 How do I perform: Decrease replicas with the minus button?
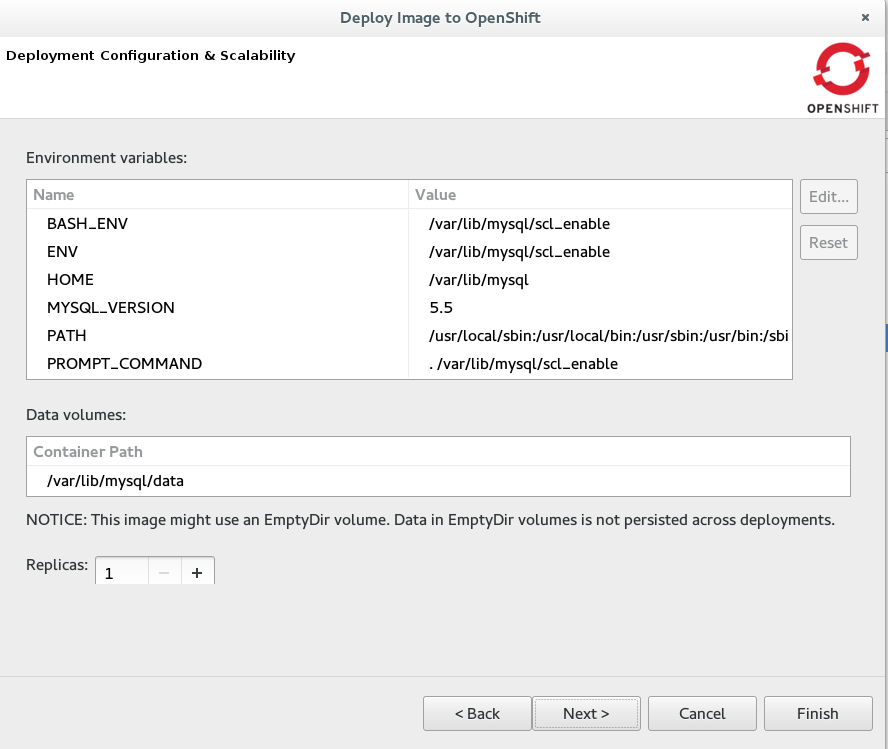tap(164, 573)
